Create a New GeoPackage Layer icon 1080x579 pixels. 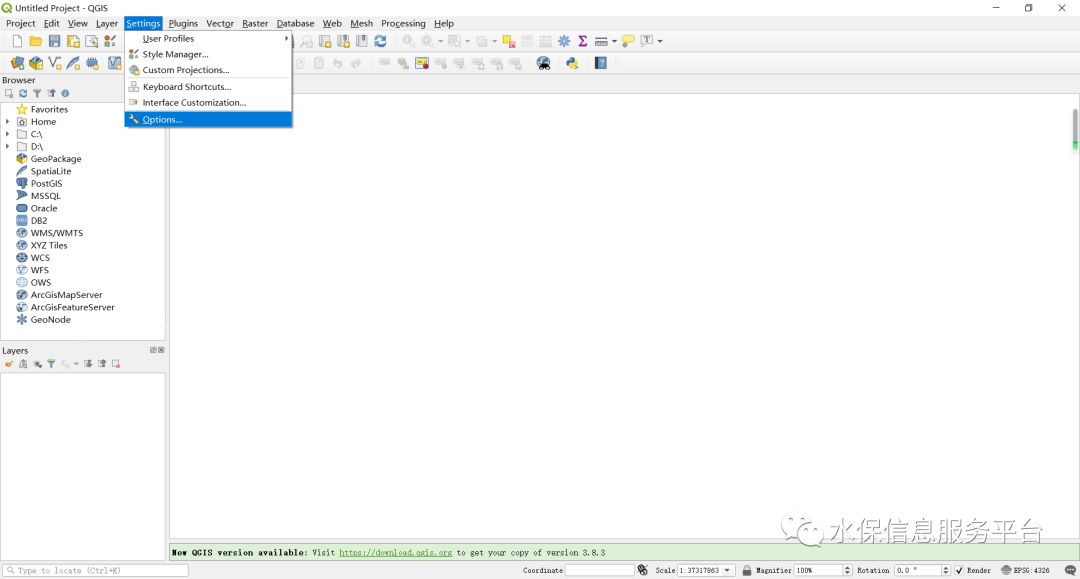pos(36,63)
